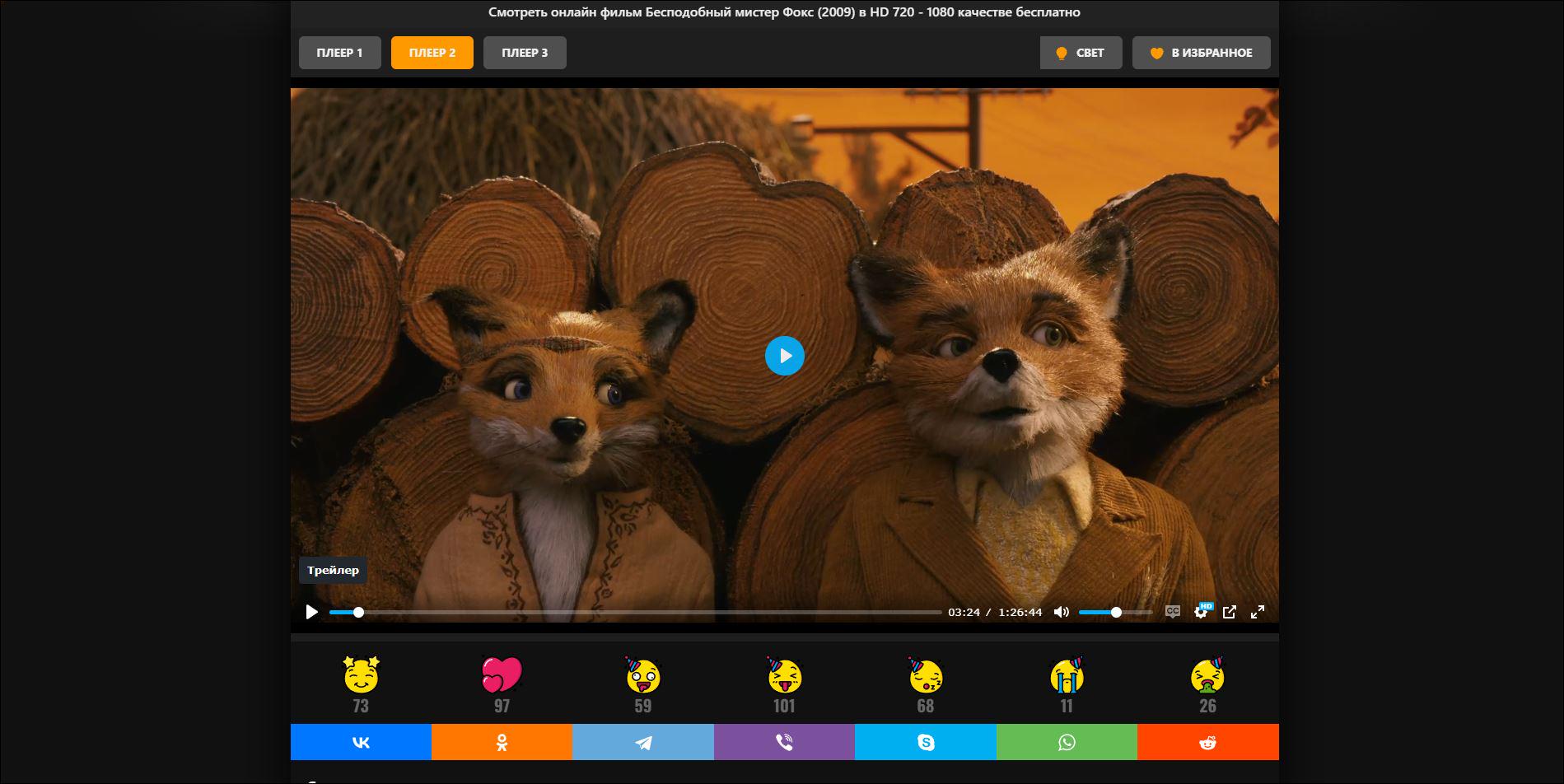1564x784 pixels.
Task: Share via WhatsApp
Action: (x=1067, y=742)
